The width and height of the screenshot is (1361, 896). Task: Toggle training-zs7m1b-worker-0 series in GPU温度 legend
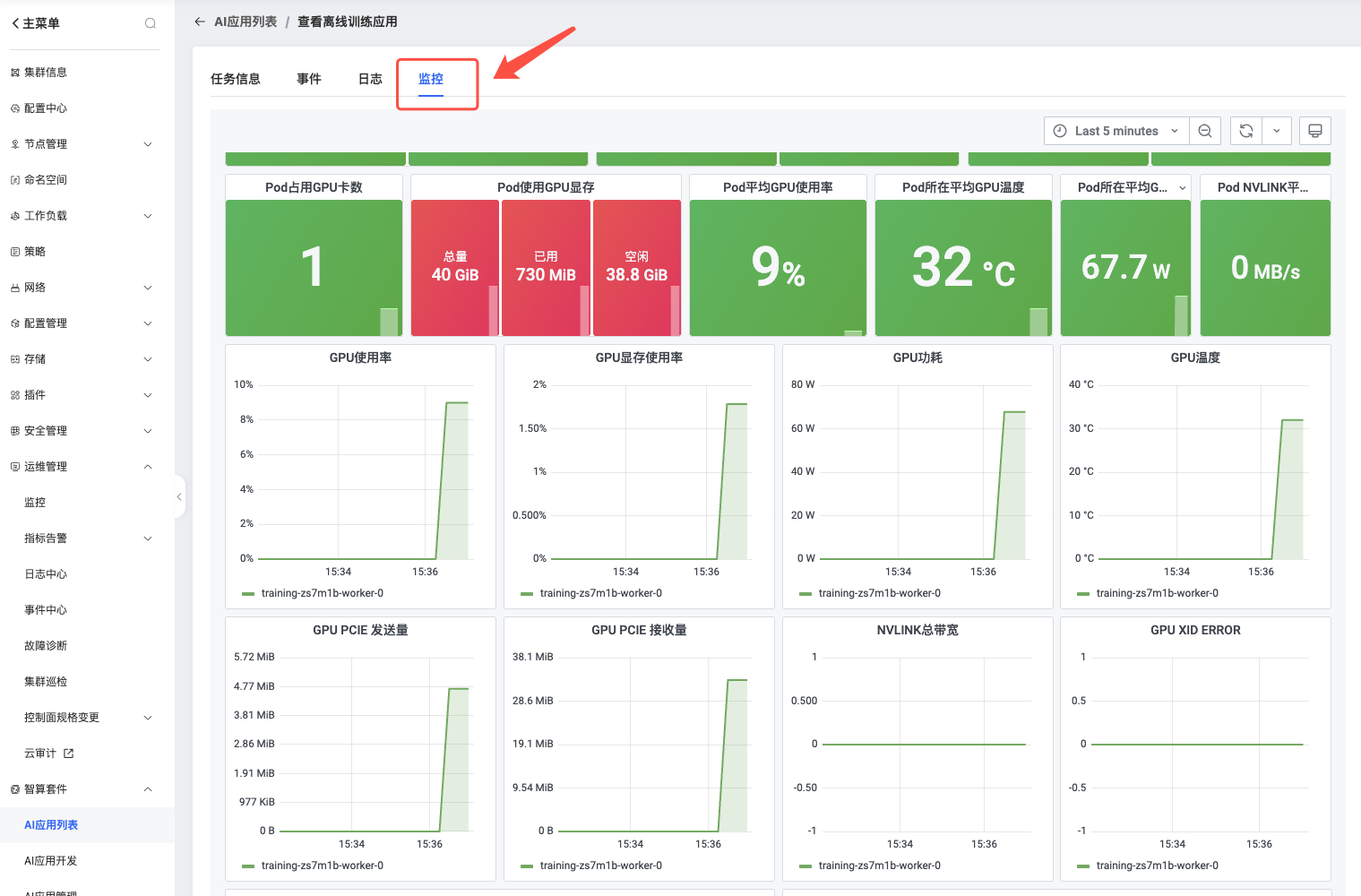click(1157, 593)
